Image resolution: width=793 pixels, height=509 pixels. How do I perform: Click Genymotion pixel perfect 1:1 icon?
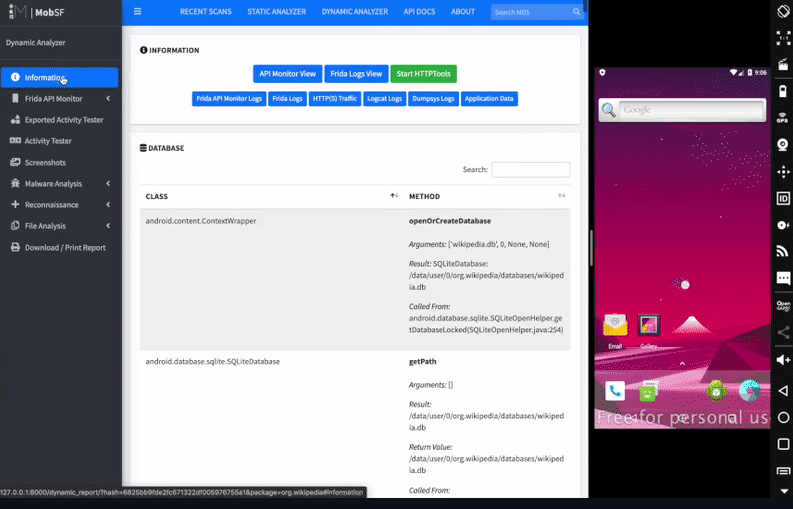click(x=783, y=38)
